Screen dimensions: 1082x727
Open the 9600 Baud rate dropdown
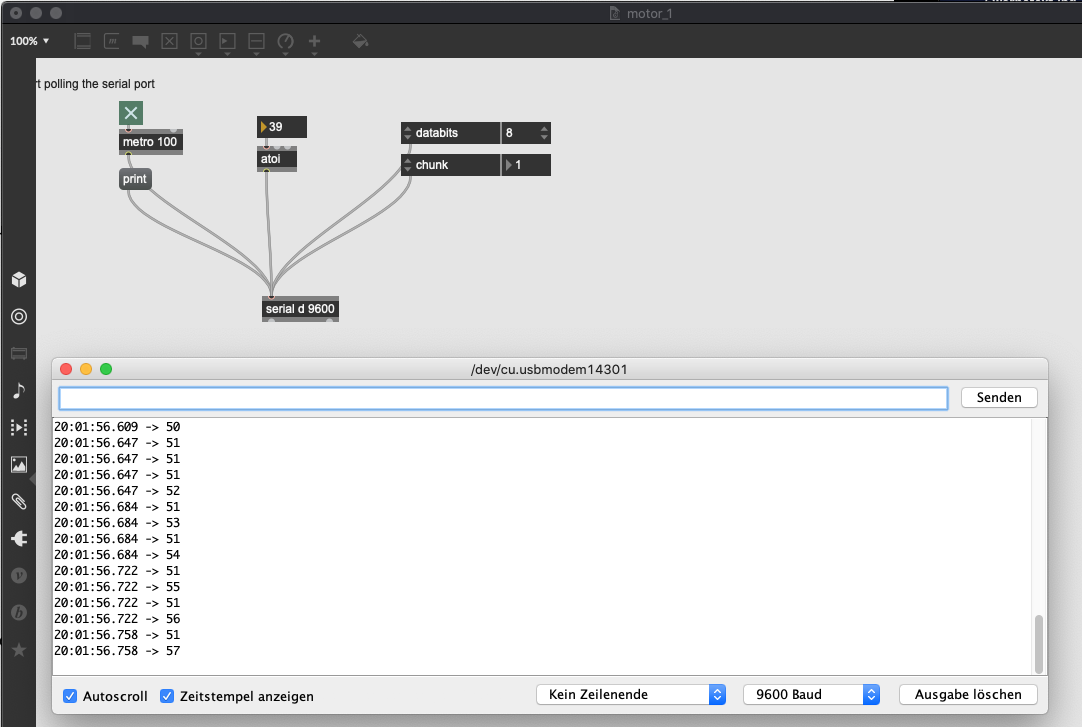tap(811, 695)
